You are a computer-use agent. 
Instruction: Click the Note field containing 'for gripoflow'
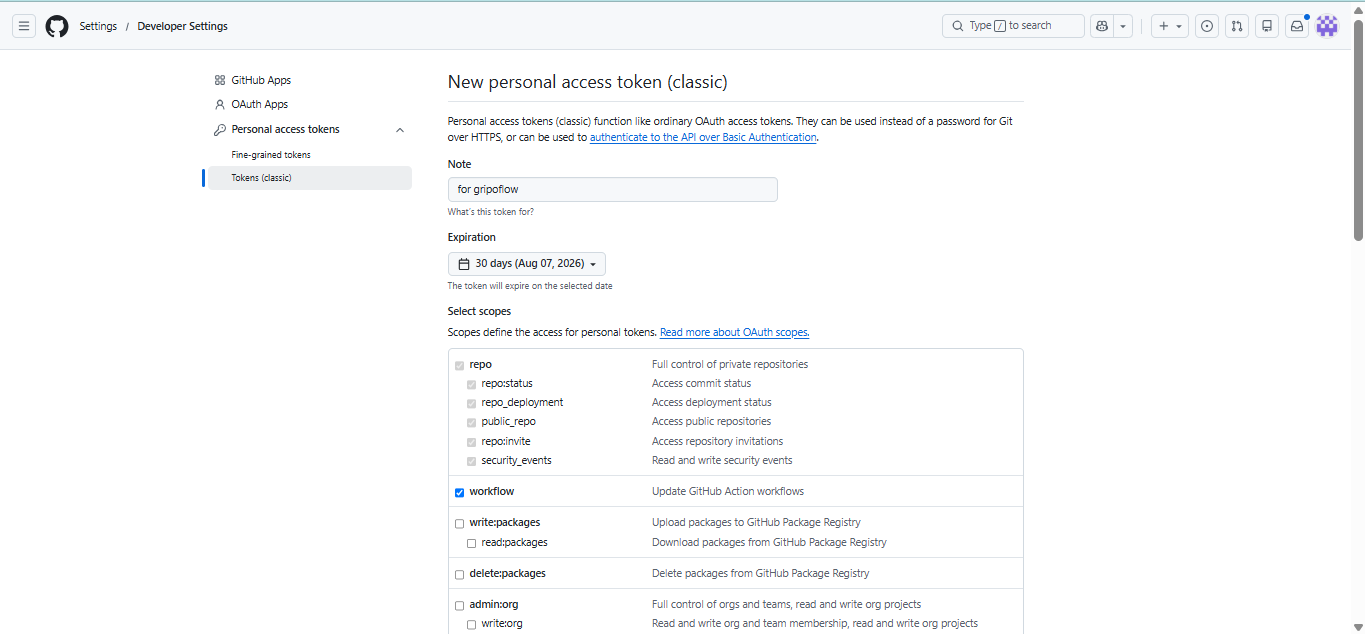[612, 189]
